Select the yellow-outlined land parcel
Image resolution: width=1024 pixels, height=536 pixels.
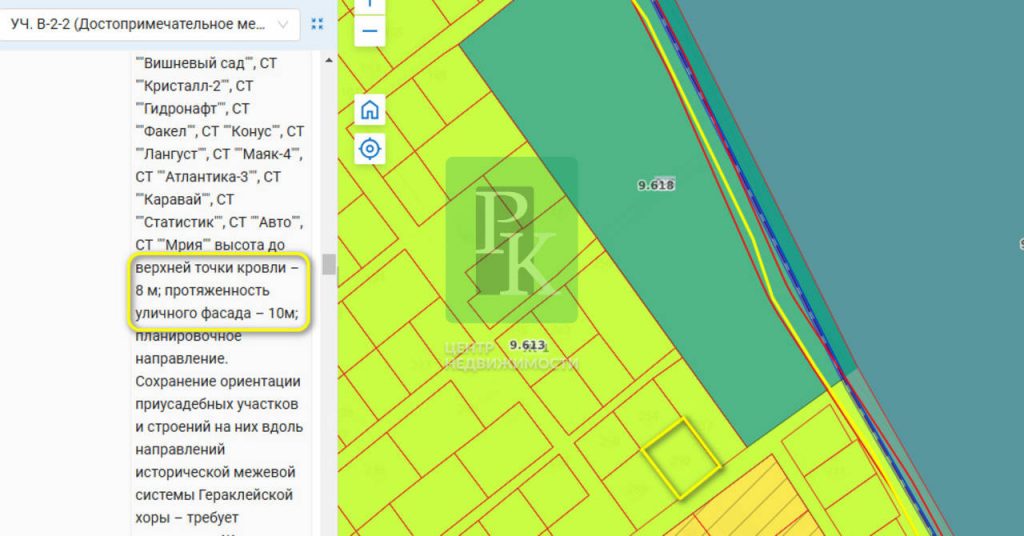682,459
